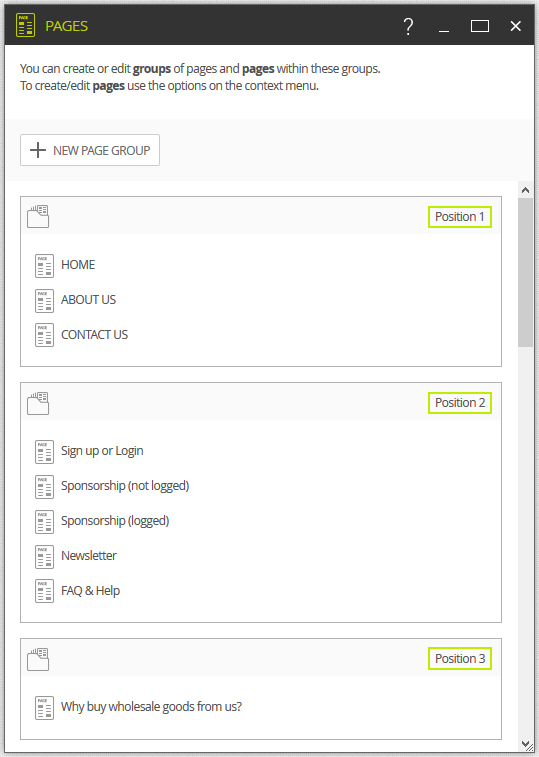Select the Position 3 label

click(x=460, y=659)
